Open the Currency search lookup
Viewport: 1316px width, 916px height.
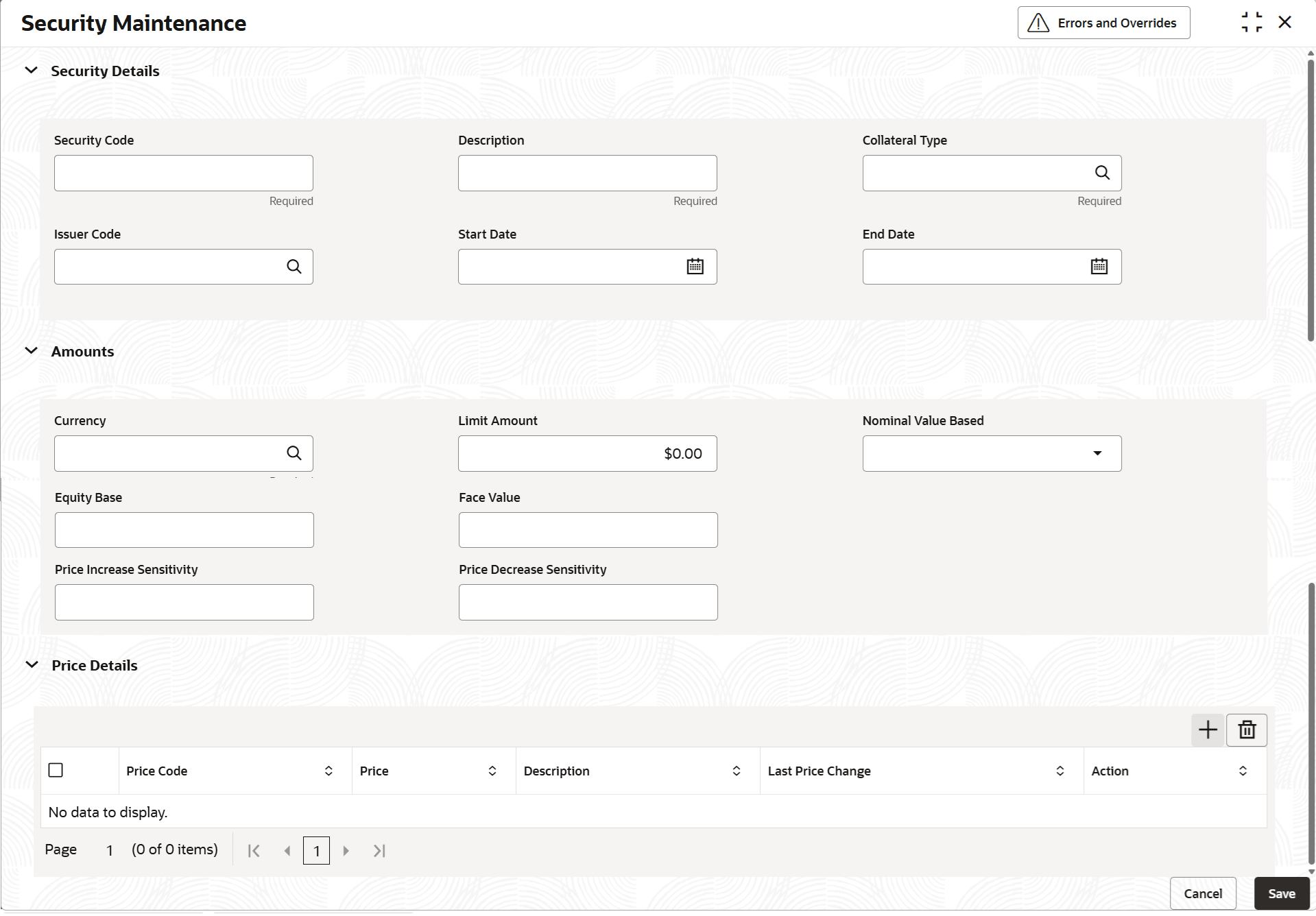click(294, 453)
